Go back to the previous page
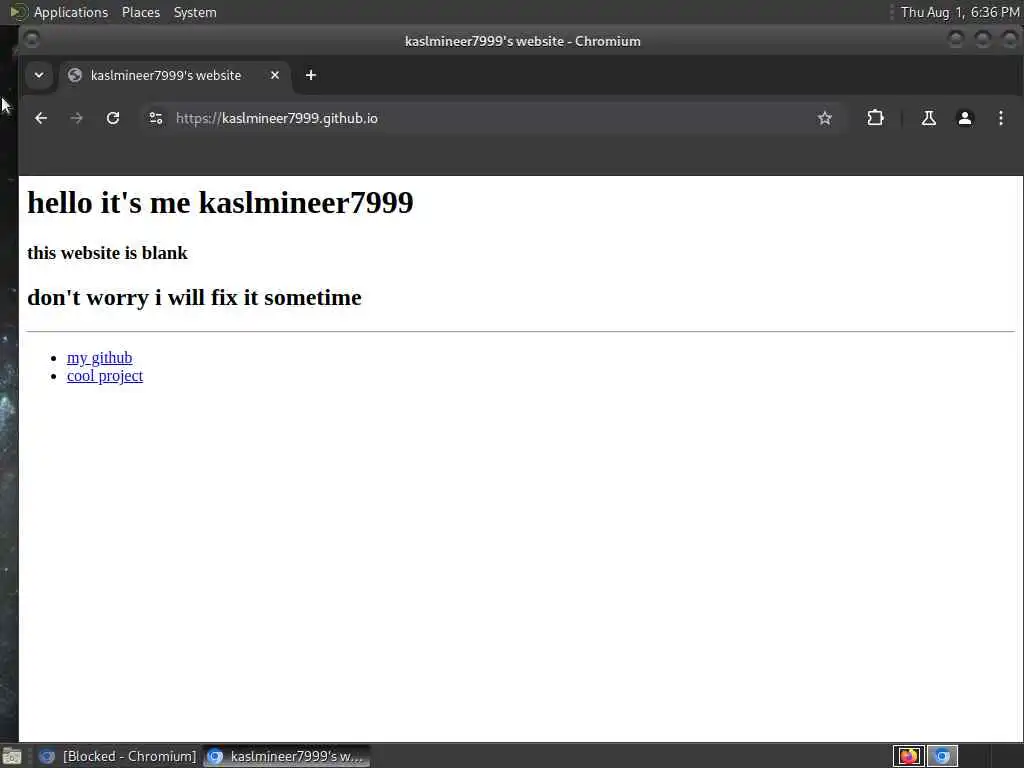Image resolution: width=1024 pixels, height=768 pixels. tap(41, 118)
